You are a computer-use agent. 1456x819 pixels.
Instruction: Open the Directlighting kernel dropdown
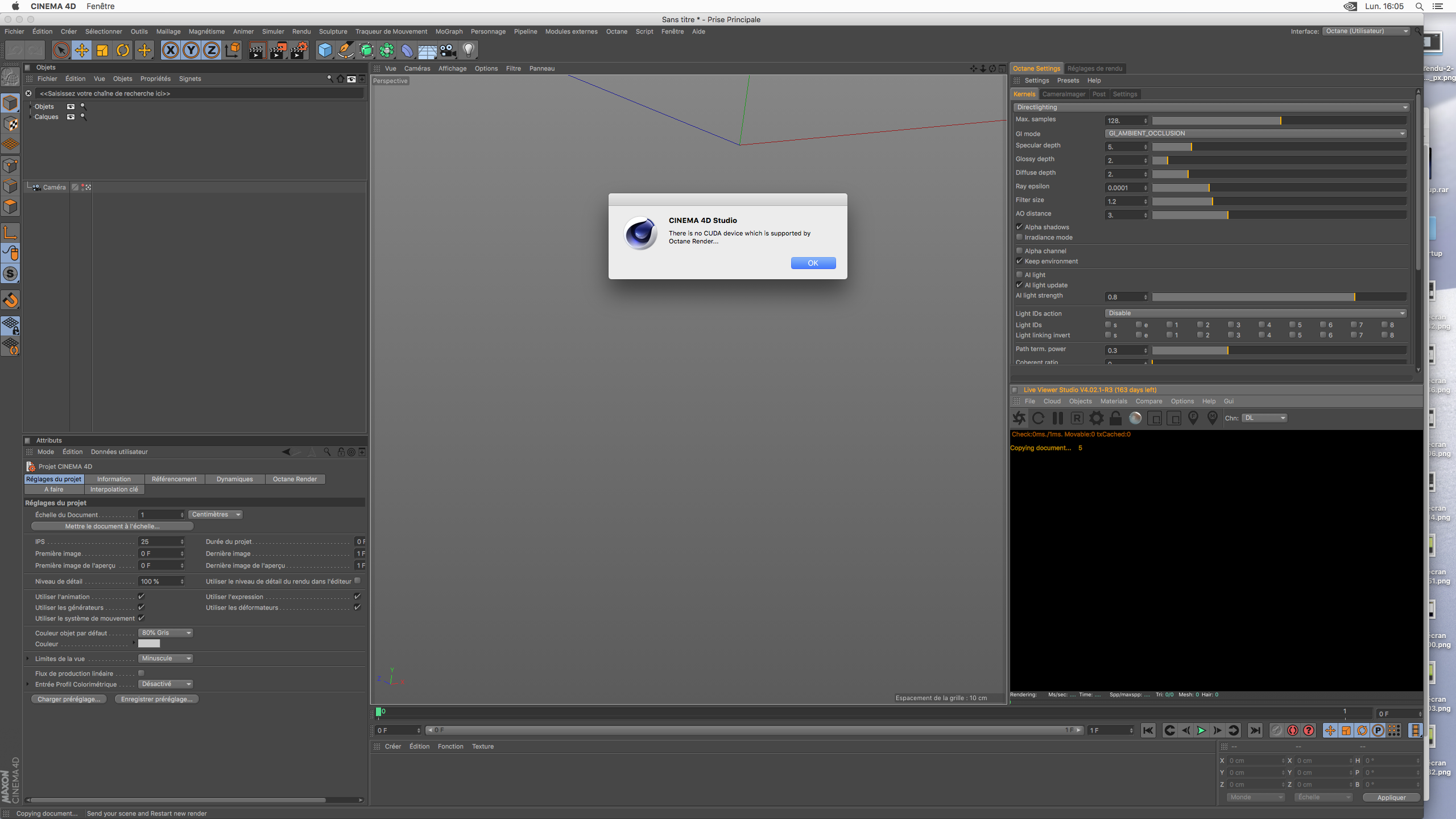point(1211,107)
